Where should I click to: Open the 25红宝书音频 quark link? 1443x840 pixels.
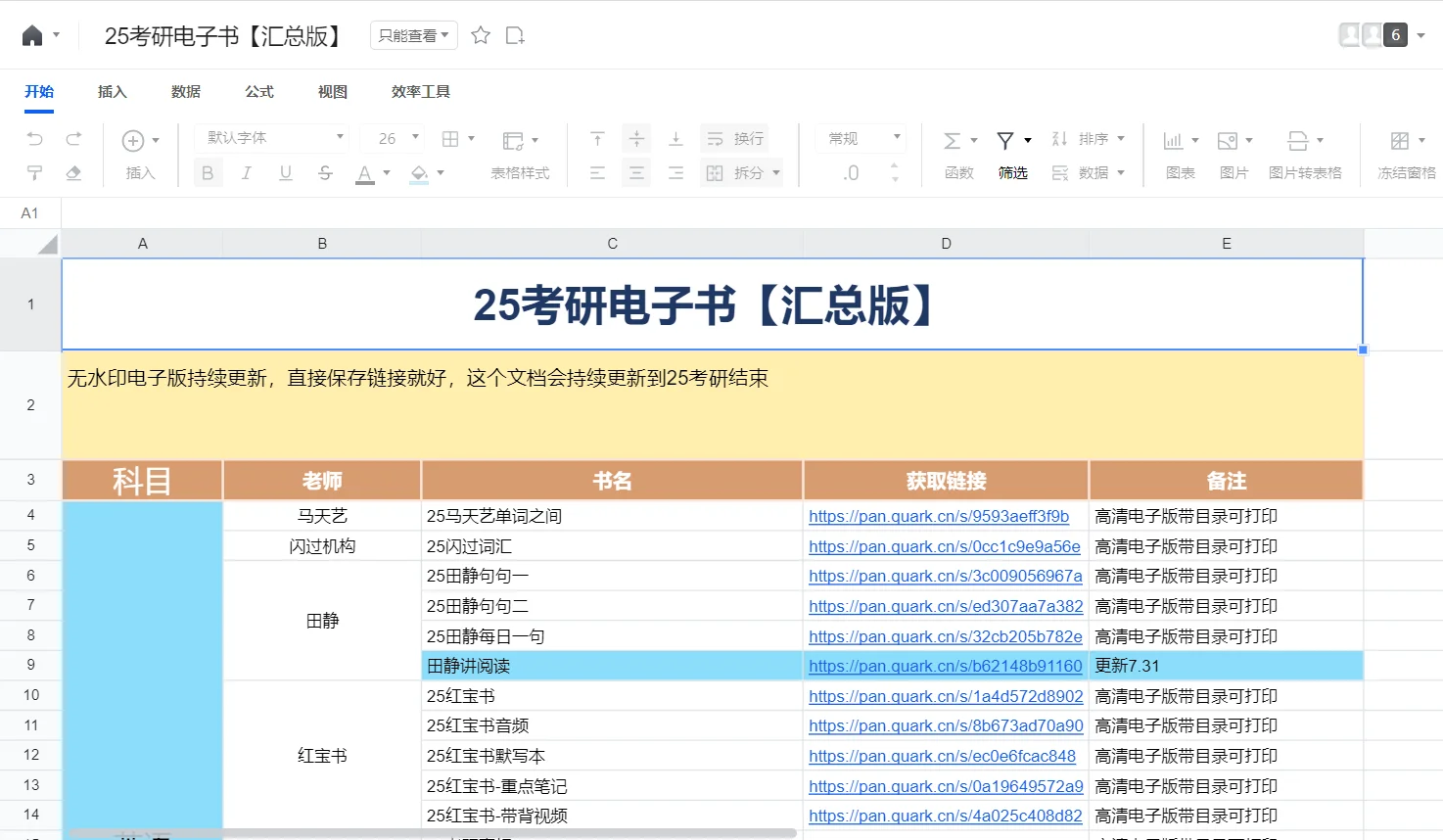(946, 725)
